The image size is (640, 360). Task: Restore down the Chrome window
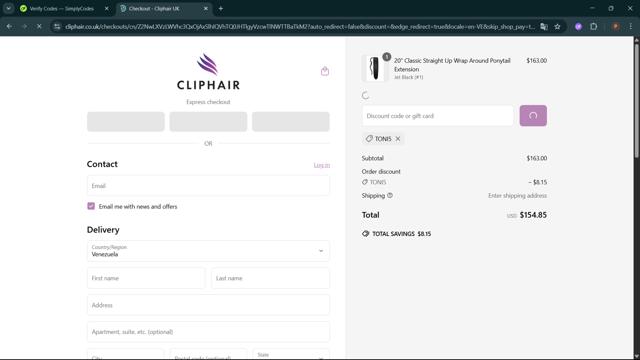pyautogui.click(x=611, y=8)
